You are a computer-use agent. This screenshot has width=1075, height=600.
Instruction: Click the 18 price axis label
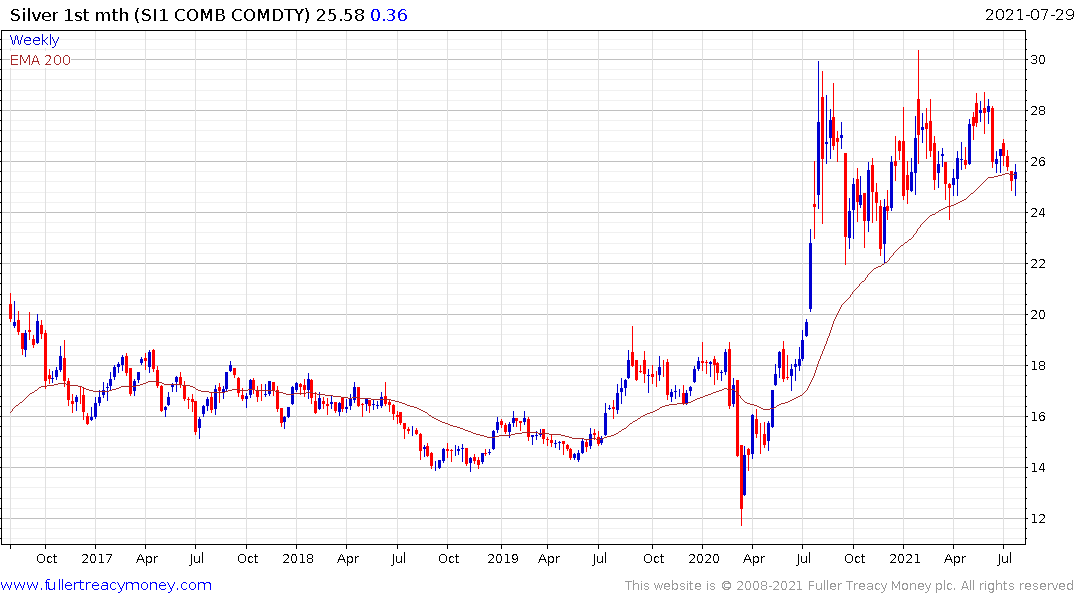pyautogui.click(x=1038, y=365)
